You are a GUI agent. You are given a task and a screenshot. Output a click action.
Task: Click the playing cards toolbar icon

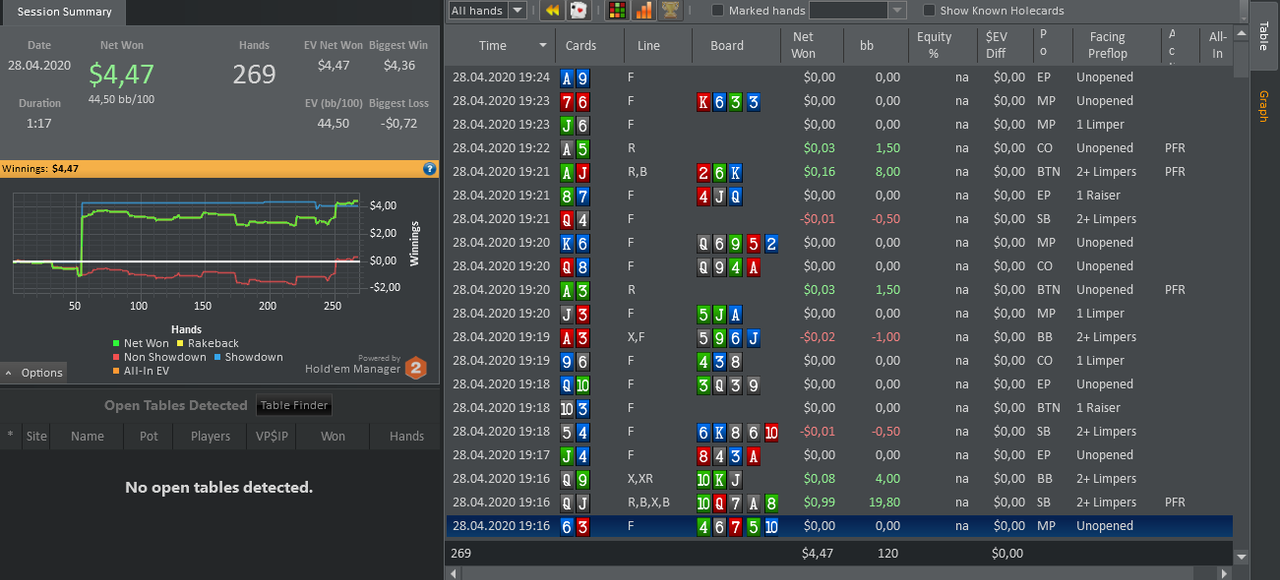point(578,10)
